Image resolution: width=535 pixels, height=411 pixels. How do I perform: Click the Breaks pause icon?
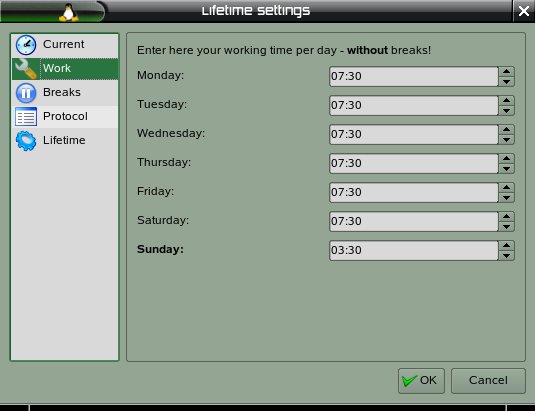click(x=26, y=93)
